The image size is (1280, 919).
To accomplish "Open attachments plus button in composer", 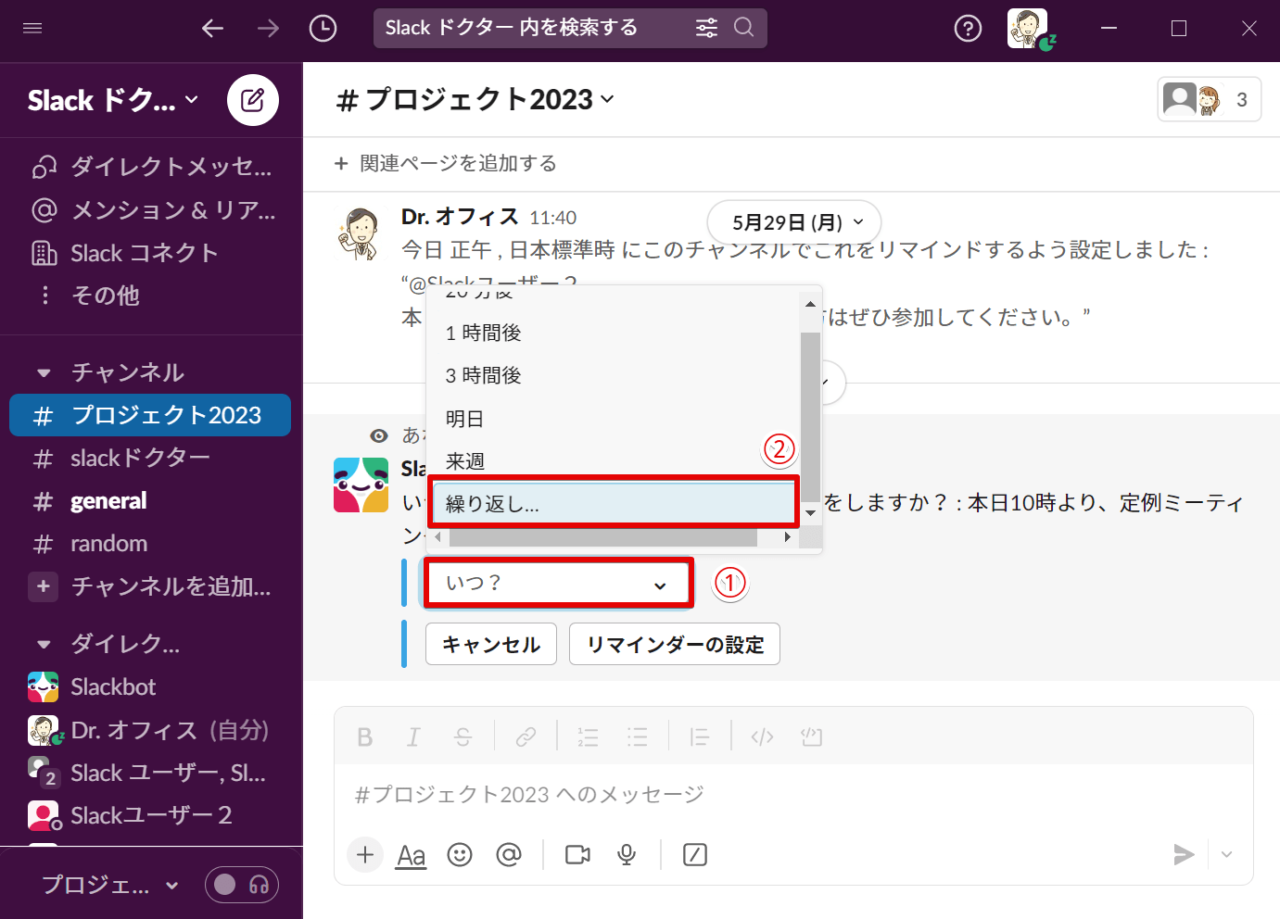I will [x=365, y=855].
